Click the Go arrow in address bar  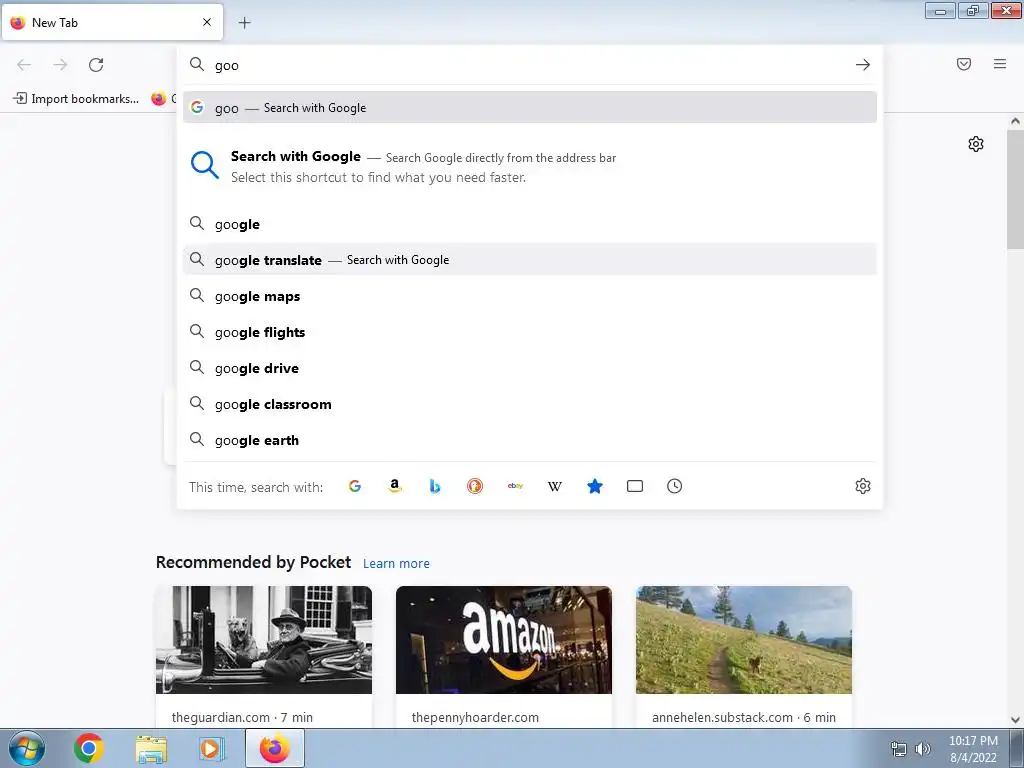863,65
